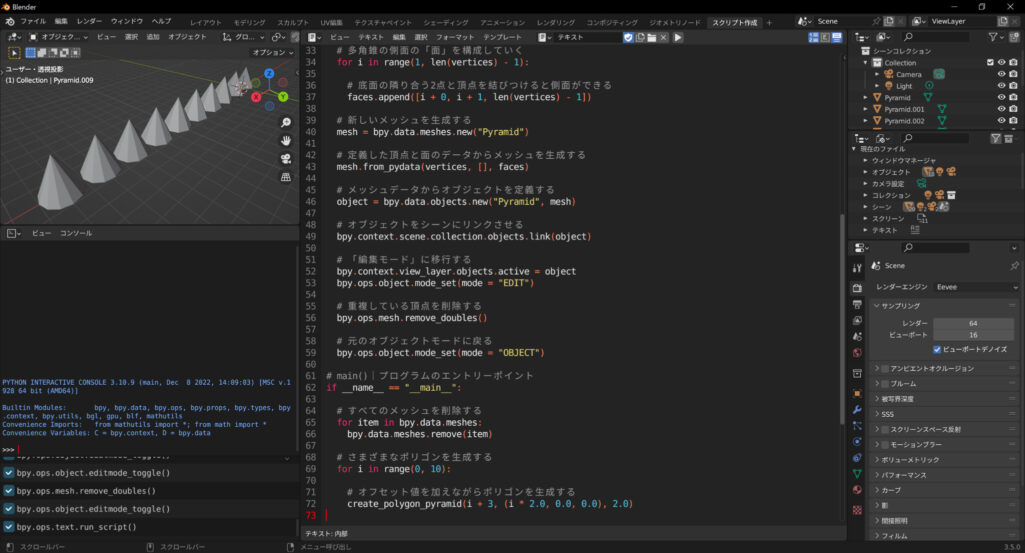1025x553 pixels.
Task: Click the pan hand gizmo in viewport
Action: pos(286,141)
